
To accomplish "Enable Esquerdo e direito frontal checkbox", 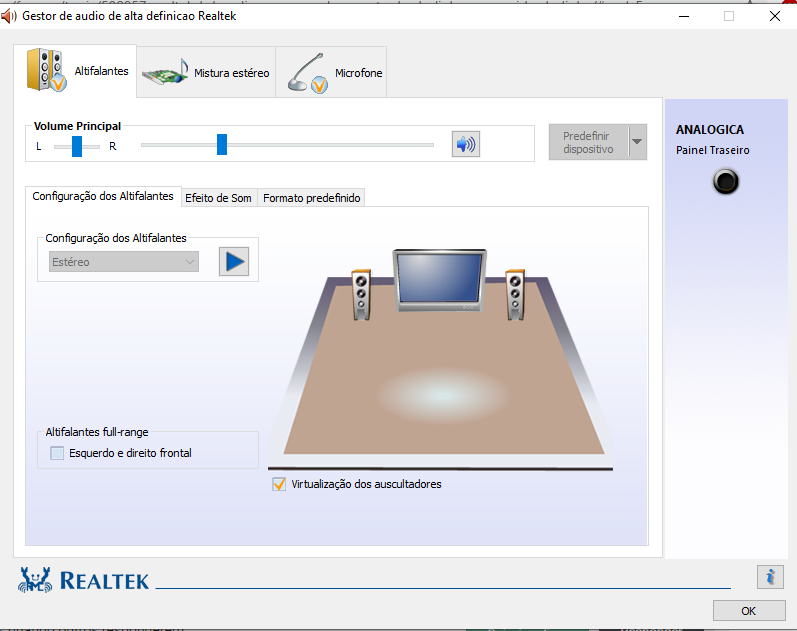I will [x=57, y=453].
